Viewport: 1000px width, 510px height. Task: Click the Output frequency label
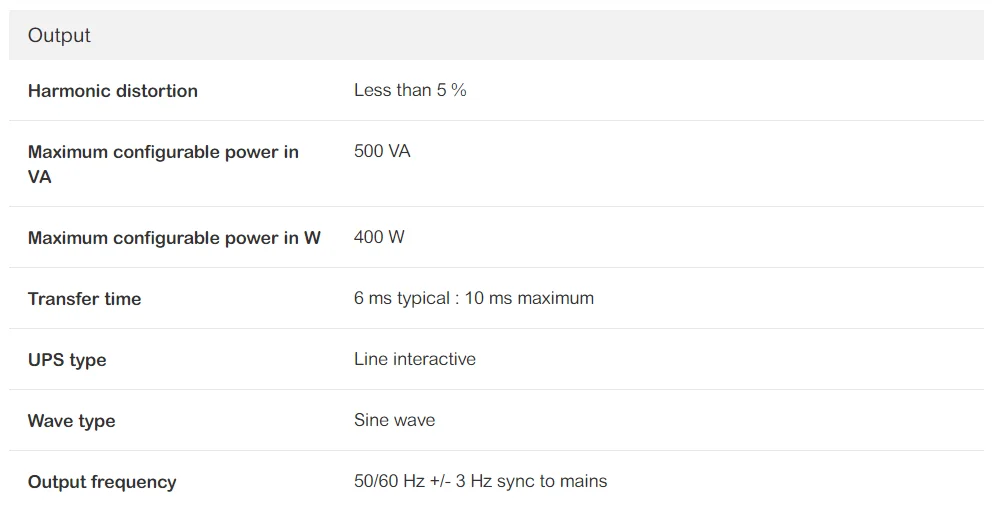(x=102, y=482)
